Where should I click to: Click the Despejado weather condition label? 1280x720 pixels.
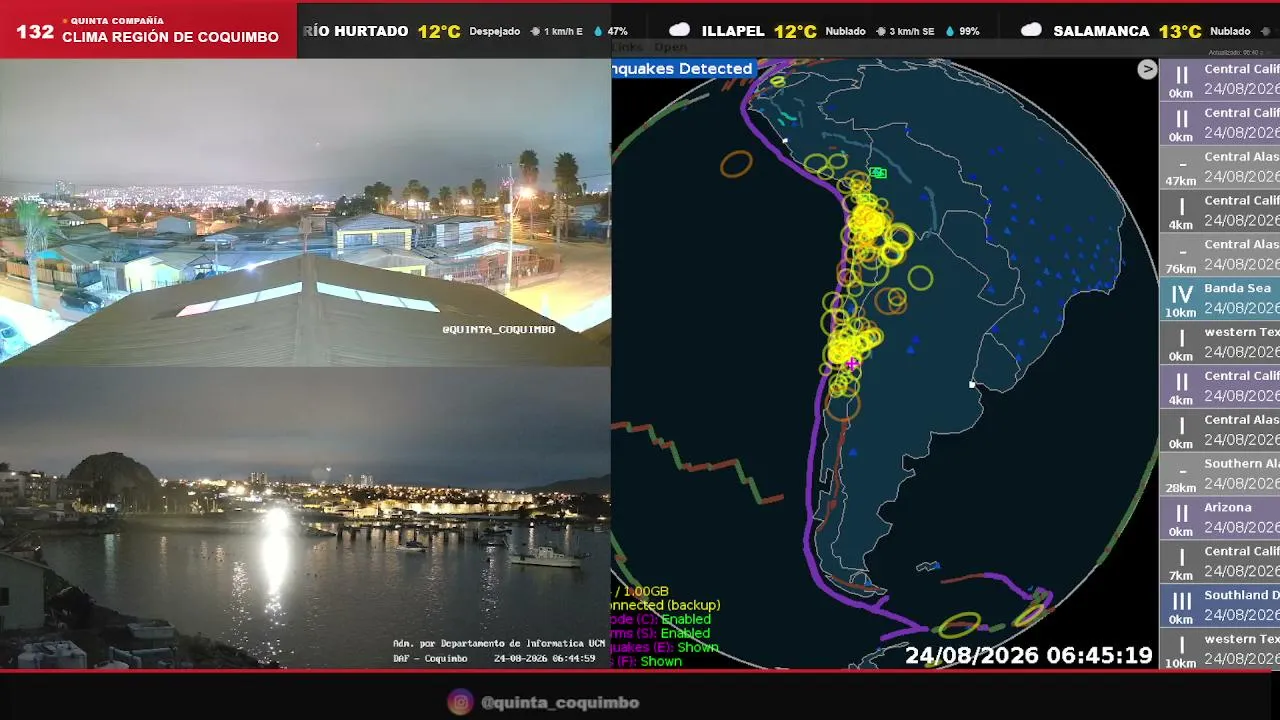pos(494,31)
